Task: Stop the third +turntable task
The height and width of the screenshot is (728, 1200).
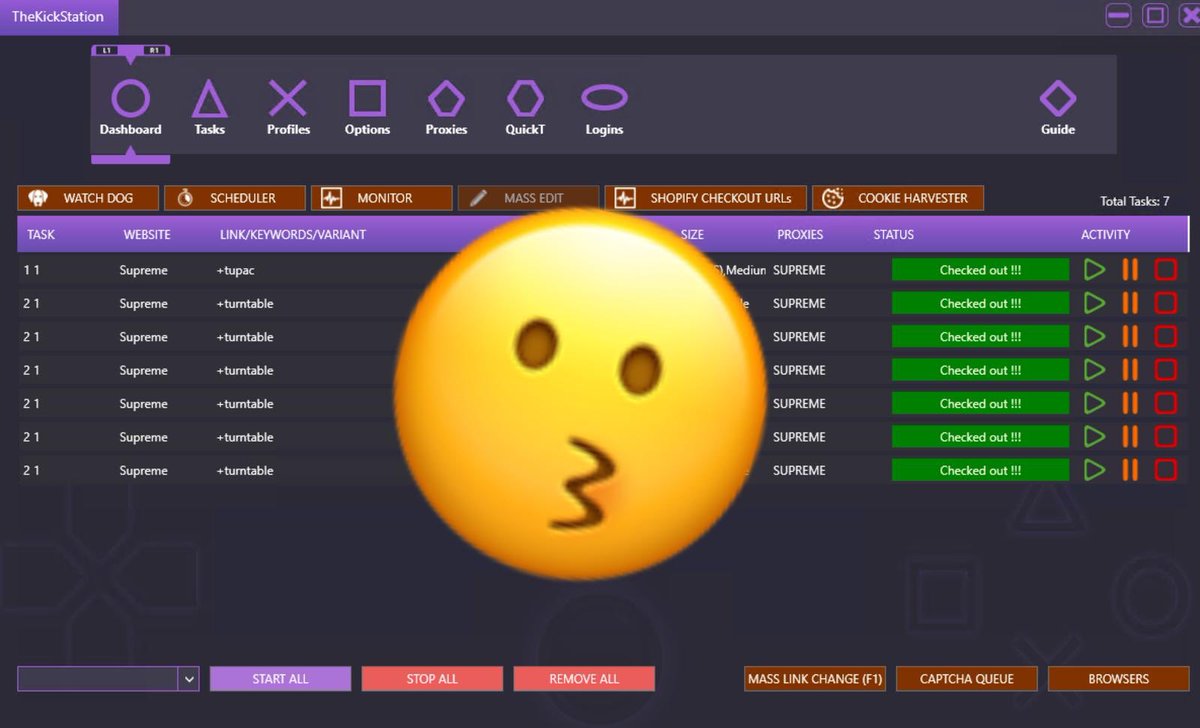Action: 1166,370
